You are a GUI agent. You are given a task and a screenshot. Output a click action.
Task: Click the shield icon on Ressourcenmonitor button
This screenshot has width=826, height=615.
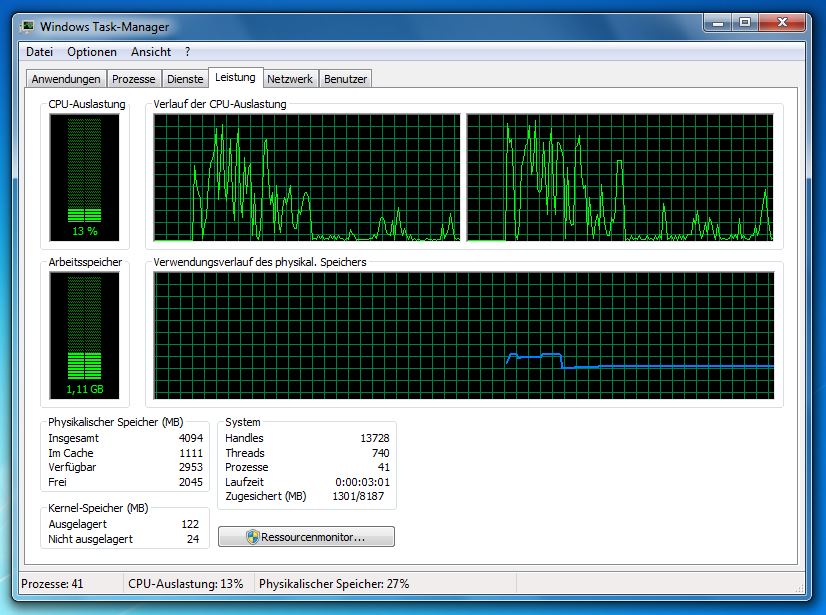(253, 537)
